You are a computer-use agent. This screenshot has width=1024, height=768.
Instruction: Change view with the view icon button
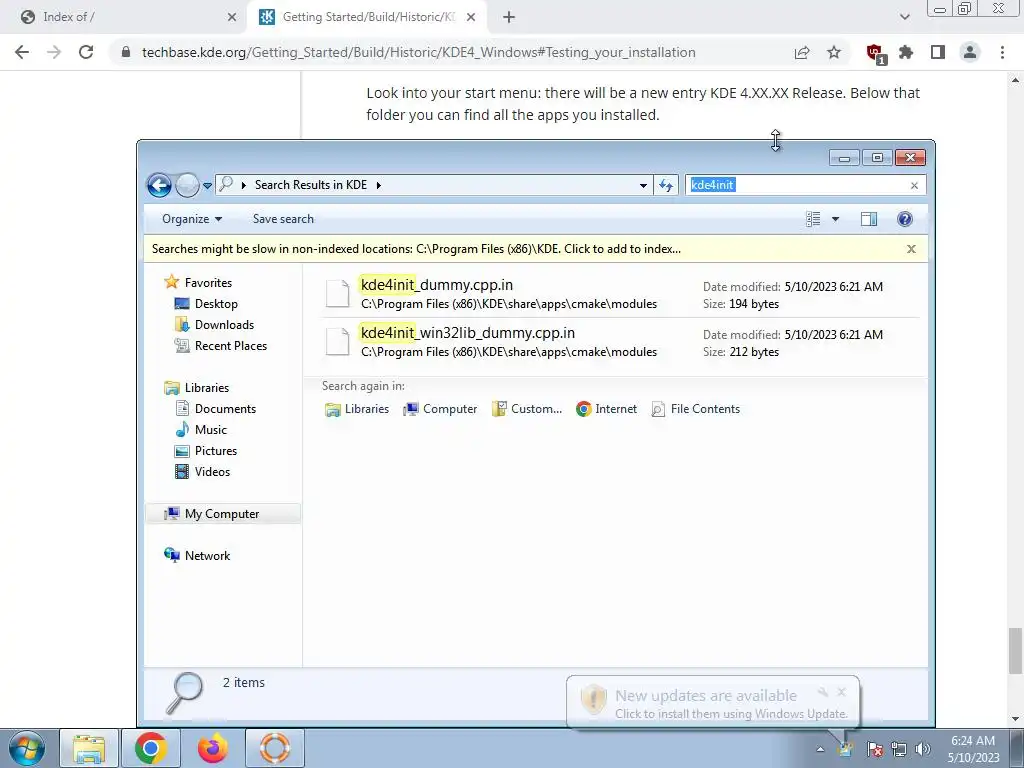[813, 219]
